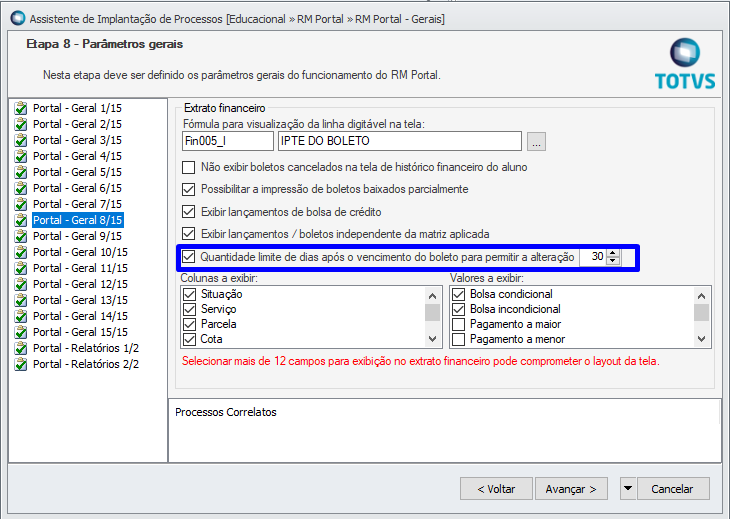Select Portal - Geral 13/15 step
Image resolution: width=730 pixels, height=519 pixels.
tap(80, 300)
